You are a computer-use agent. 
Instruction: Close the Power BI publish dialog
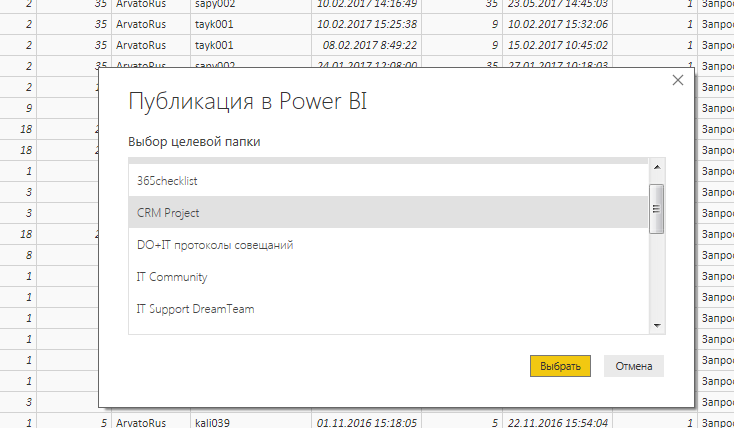coord(677,80)
